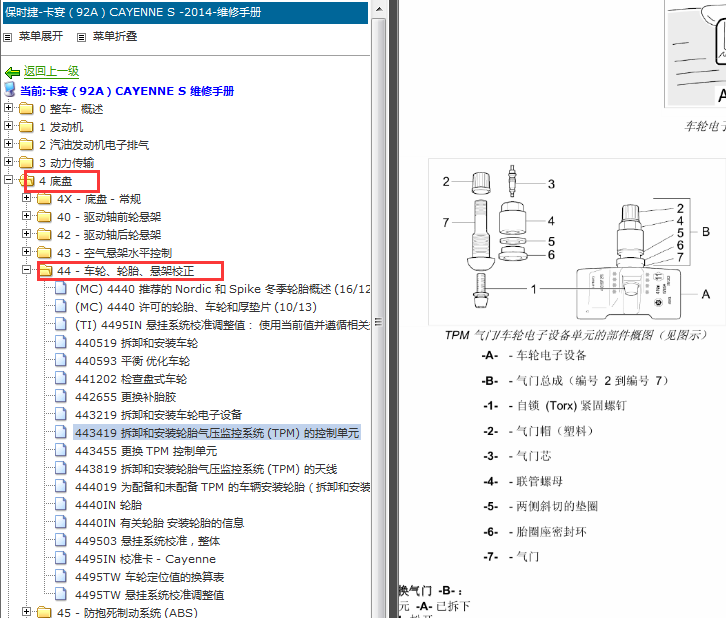
Task: Click folder icon of 0 整车- 概述
Action: tap(26, 109)
